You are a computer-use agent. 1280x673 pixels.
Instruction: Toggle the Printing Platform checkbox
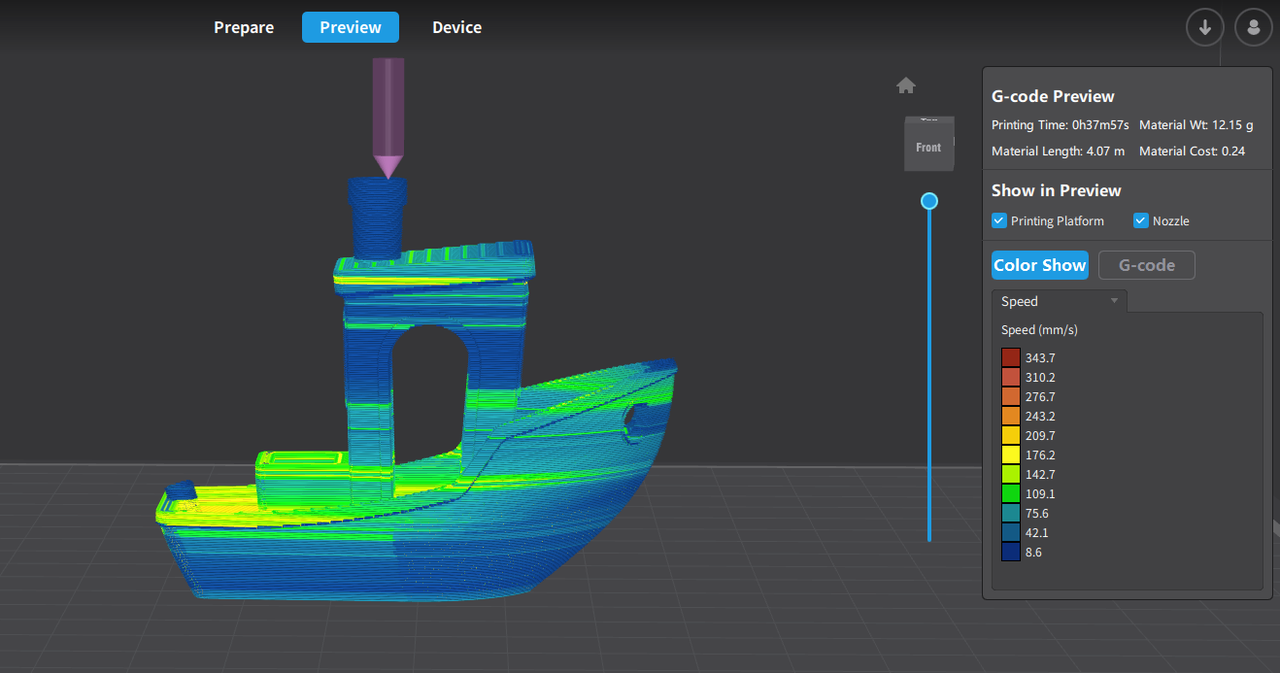pos(999,221)
